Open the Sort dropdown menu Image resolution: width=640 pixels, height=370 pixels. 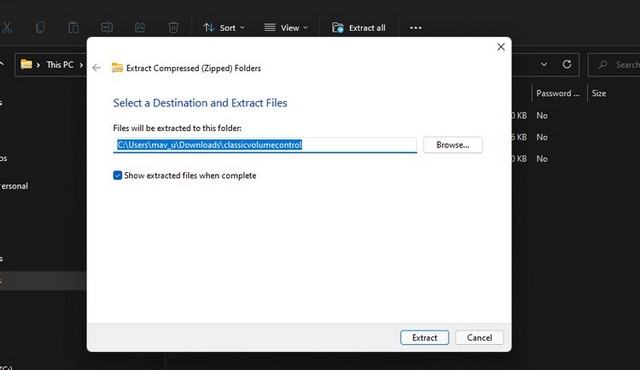point(224,28)
